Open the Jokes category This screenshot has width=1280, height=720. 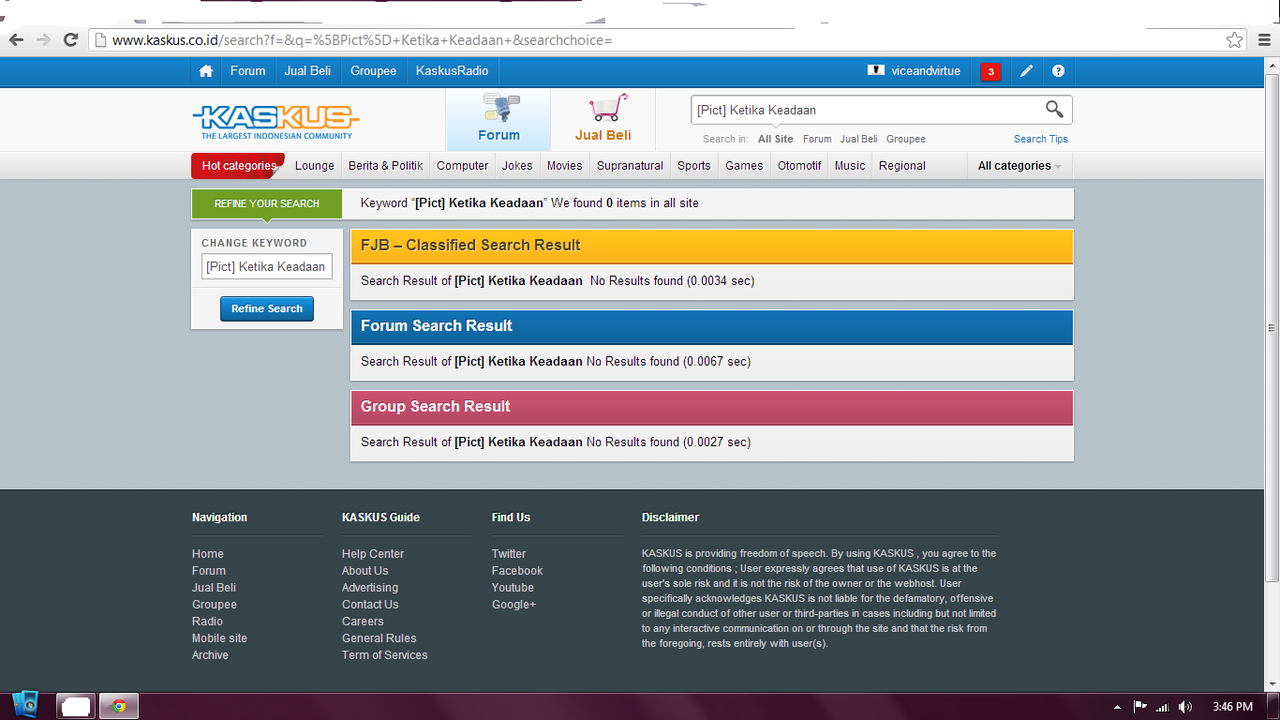(x=517, y=166)
